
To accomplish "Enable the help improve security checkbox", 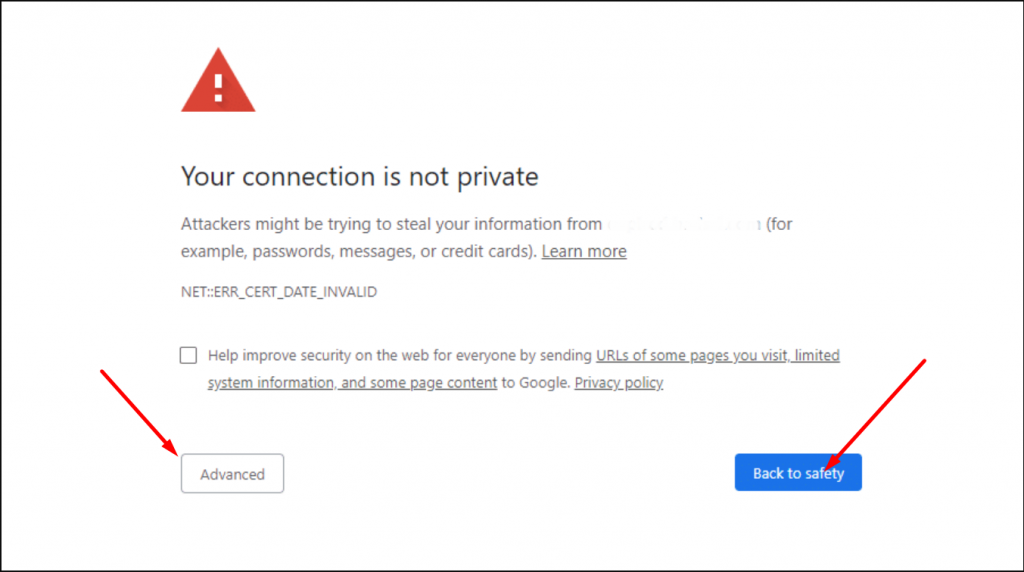I will coord(188,355).
